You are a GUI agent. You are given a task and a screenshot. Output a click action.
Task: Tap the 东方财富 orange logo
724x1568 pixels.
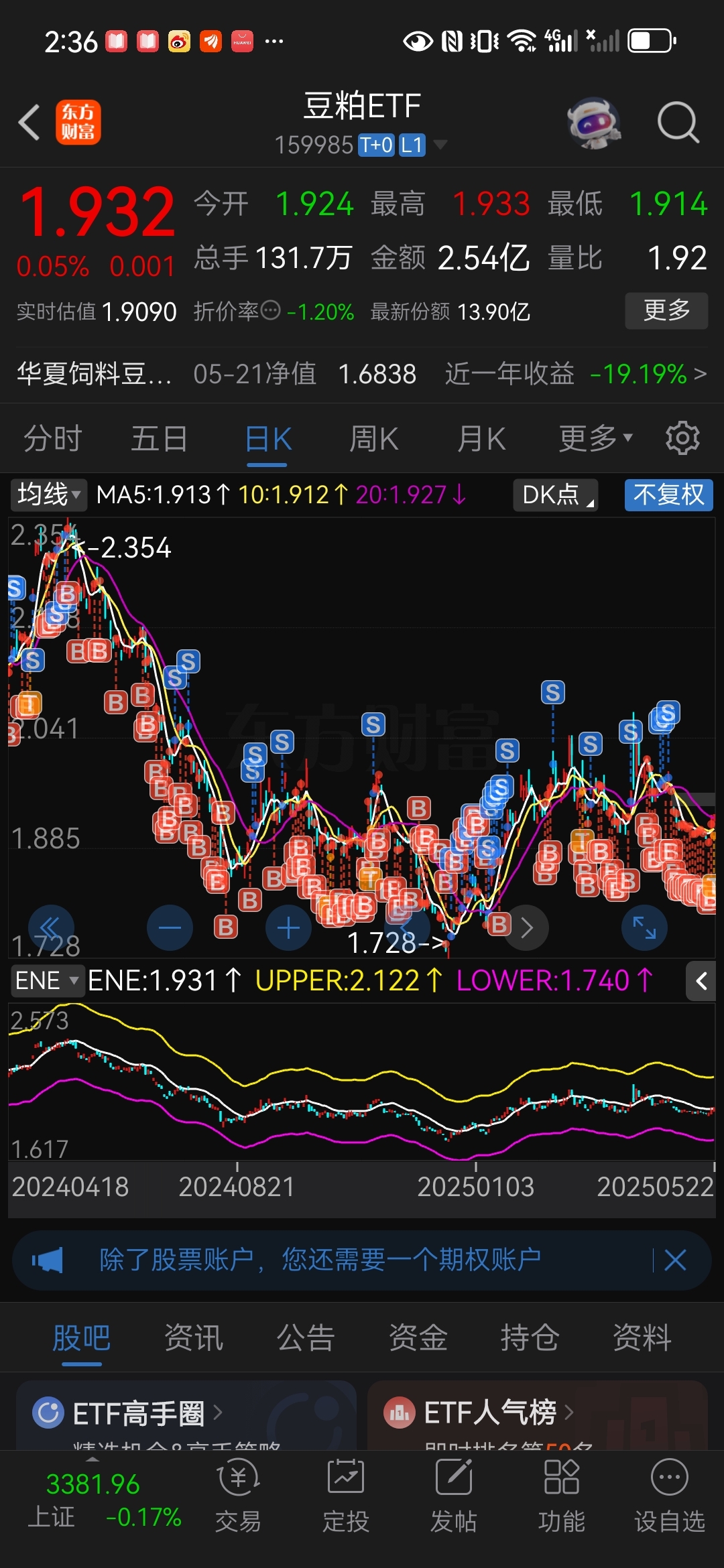[78, 122]
